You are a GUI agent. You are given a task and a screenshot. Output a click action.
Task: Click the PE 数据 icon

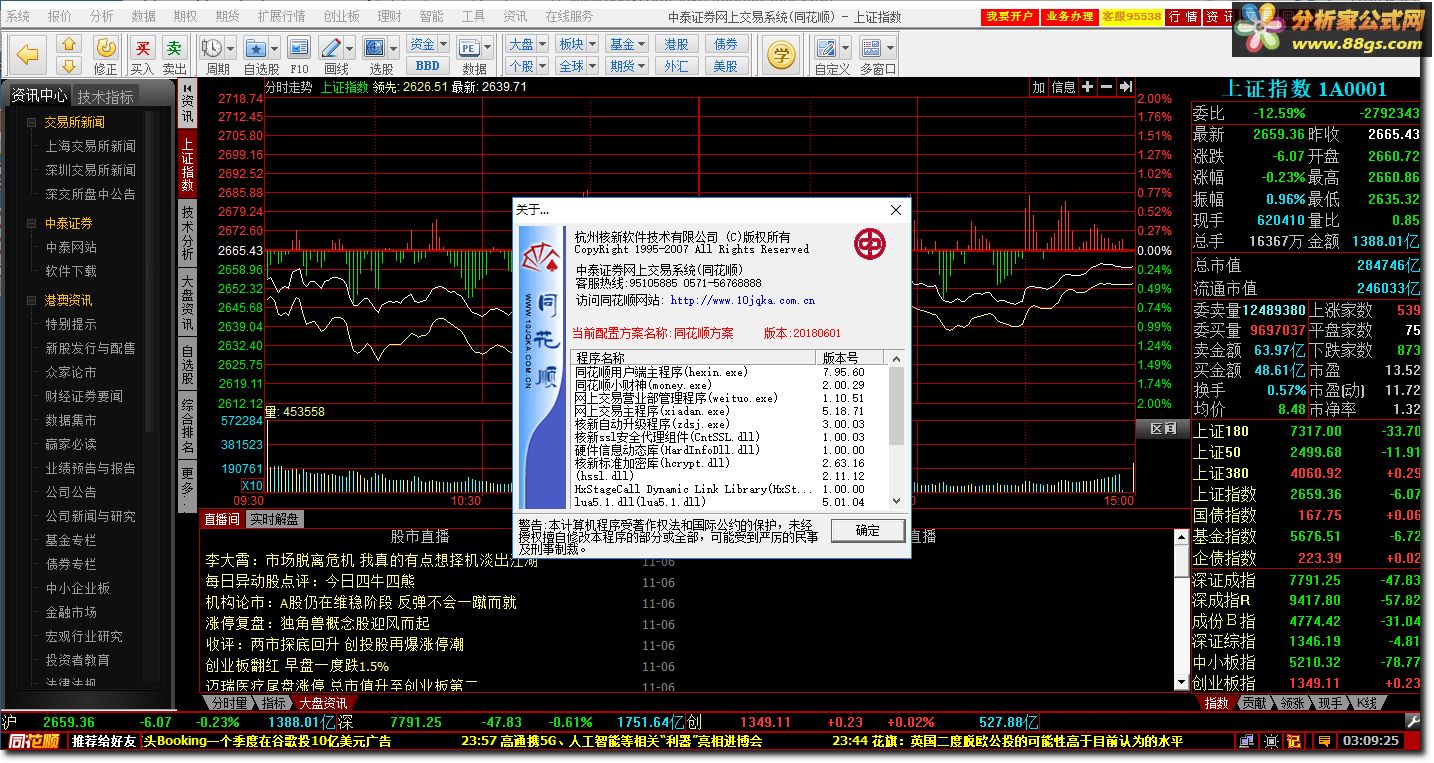[x=468, y=48]
